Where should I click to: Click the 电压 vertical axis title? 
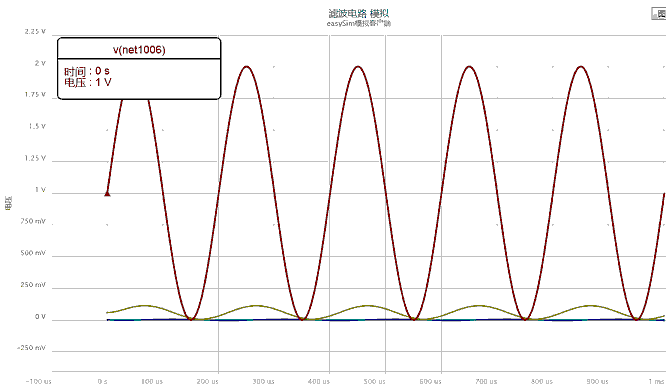coord(8,203)
